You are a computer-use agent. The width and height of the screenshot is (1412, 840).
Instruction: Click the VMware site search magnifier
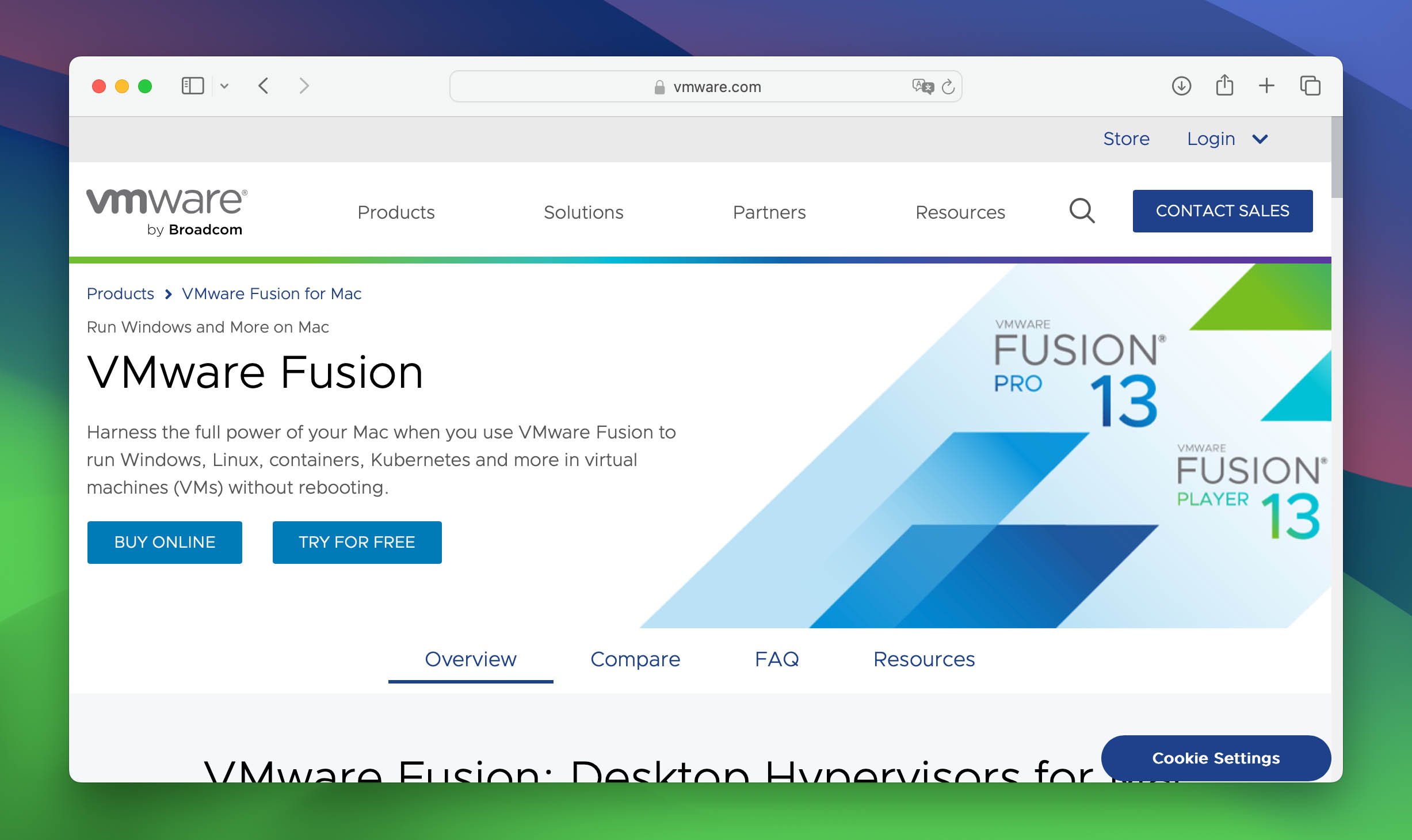coord(1082,211)
